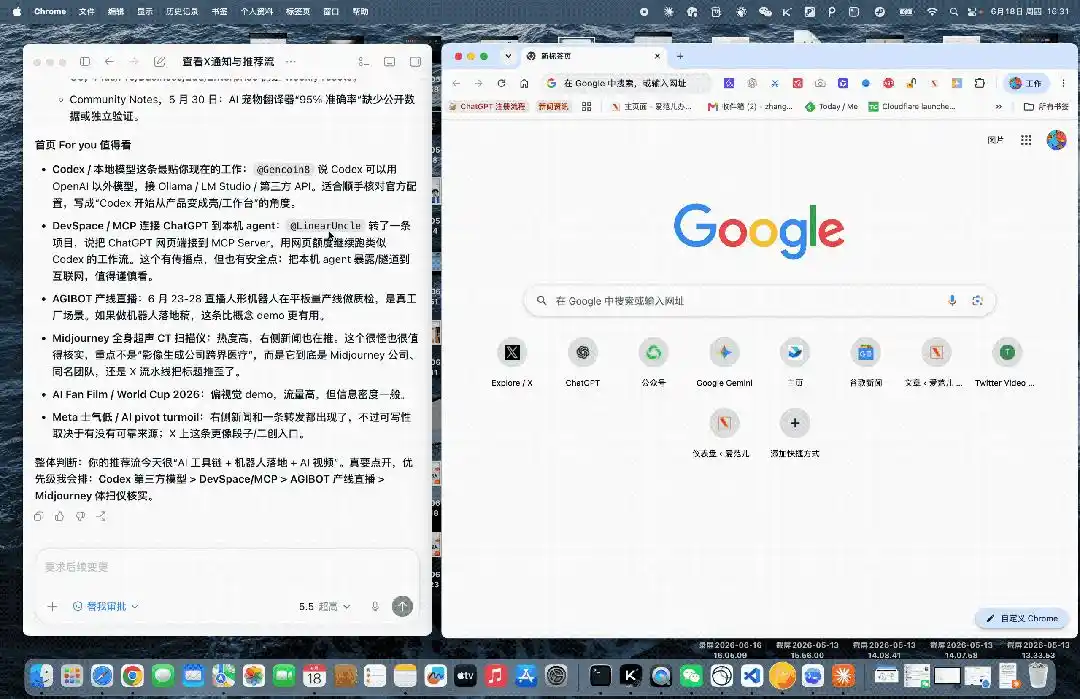1080x699 pixels.
Task: Open Google apps grid
Action: click(x=1026, y=140)
